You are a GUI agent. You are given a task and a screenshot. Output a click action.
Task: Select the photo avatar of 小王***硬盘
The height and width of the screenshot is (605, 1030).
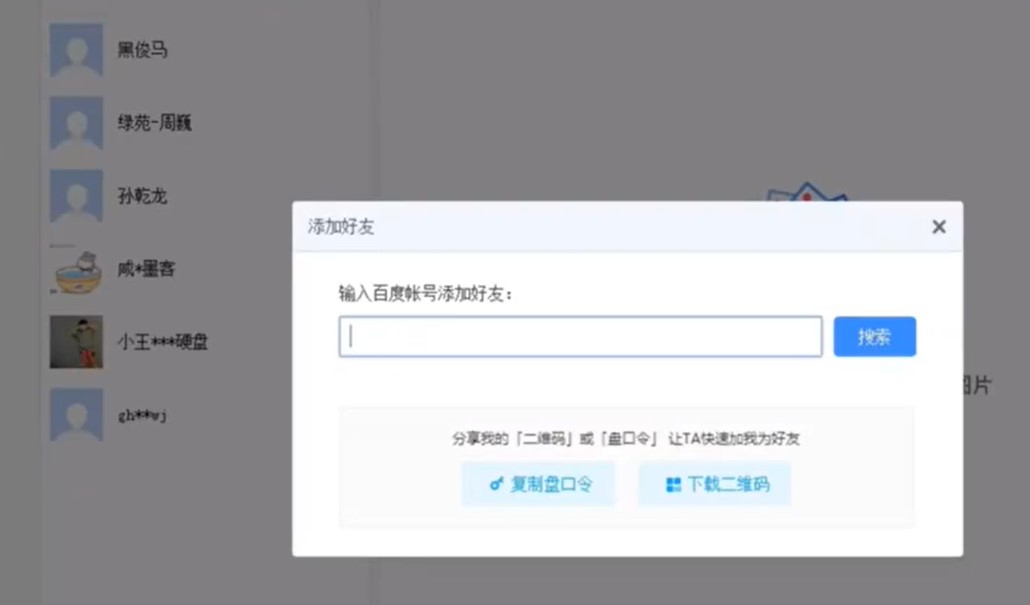coord(76,342)
